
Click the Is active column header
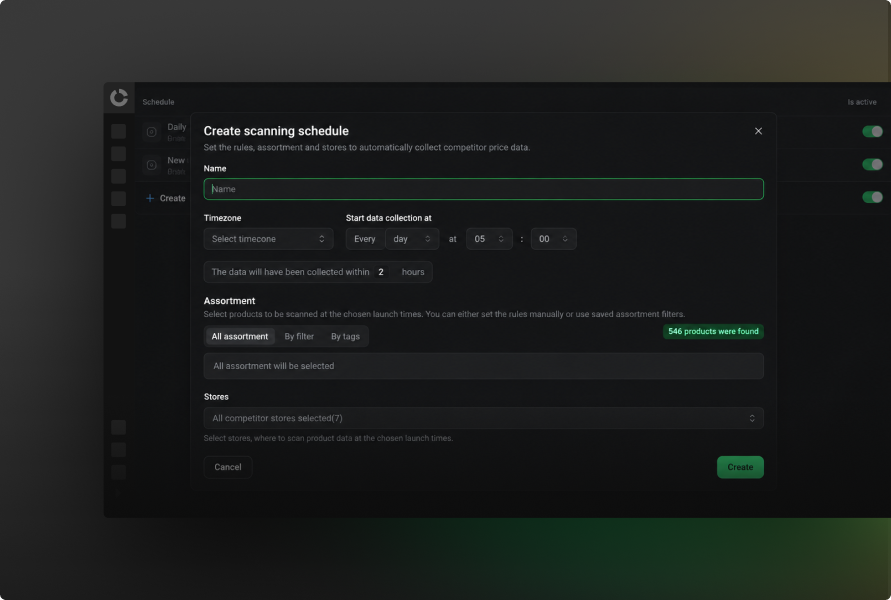pos(862,102)
